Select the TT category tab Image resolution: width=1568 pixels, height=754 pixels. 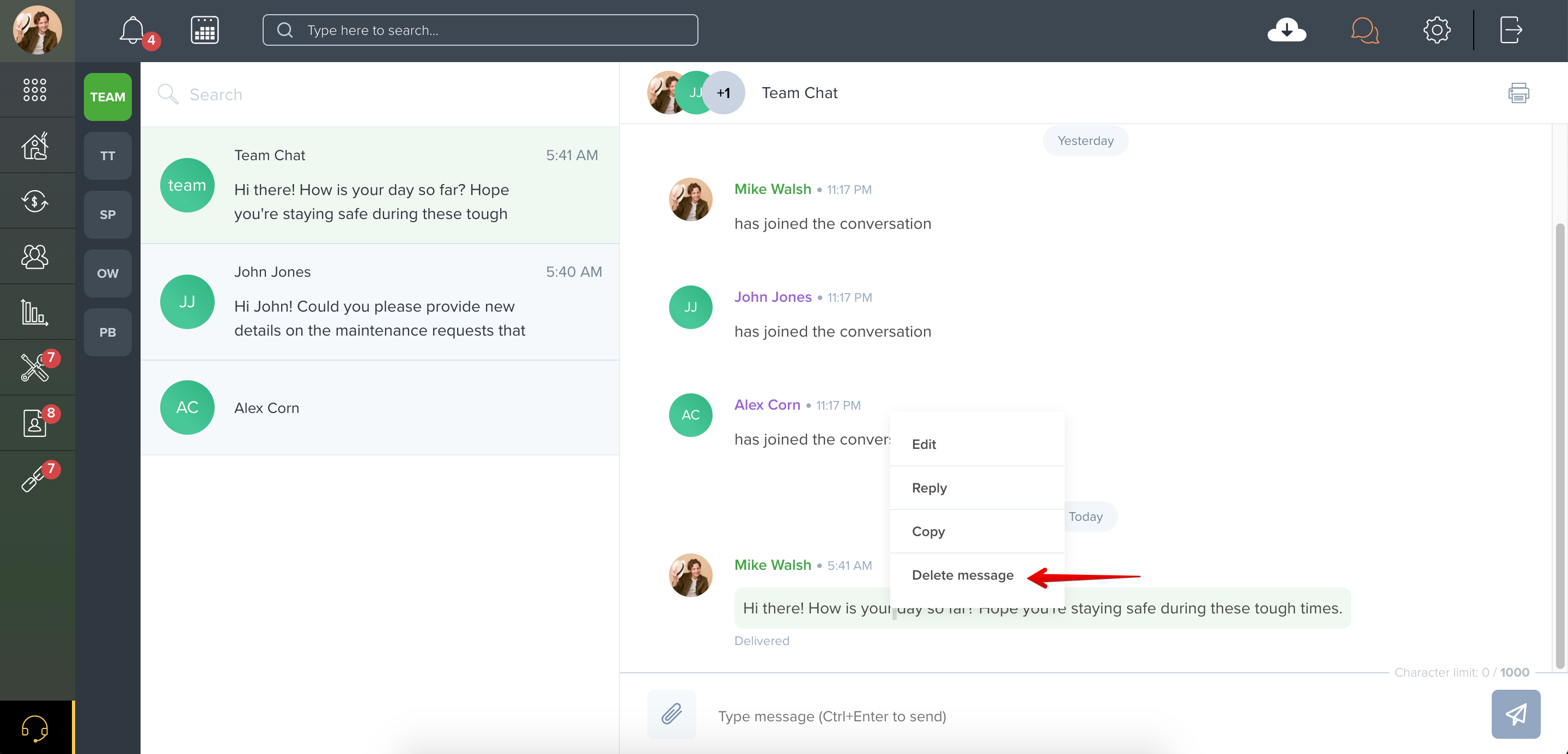tap(108, 156)
